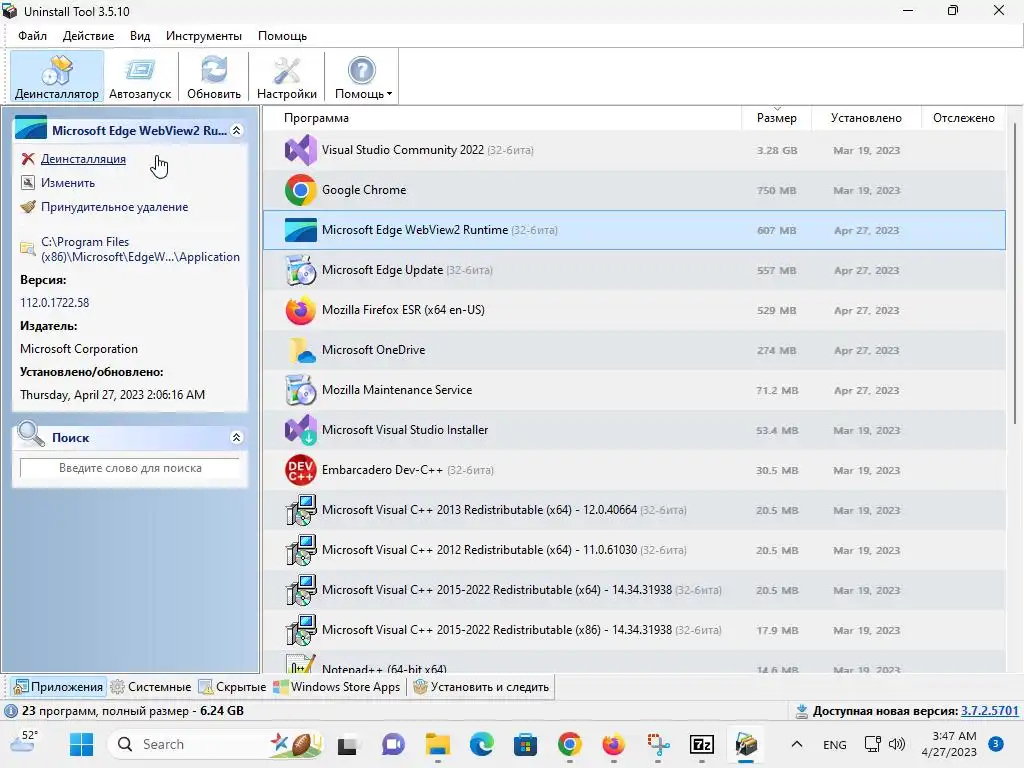Screen dimensions: 1024x768
Task: Collapse the Microsoft Edge WebView2 details panel
Action: pos(236,131)
